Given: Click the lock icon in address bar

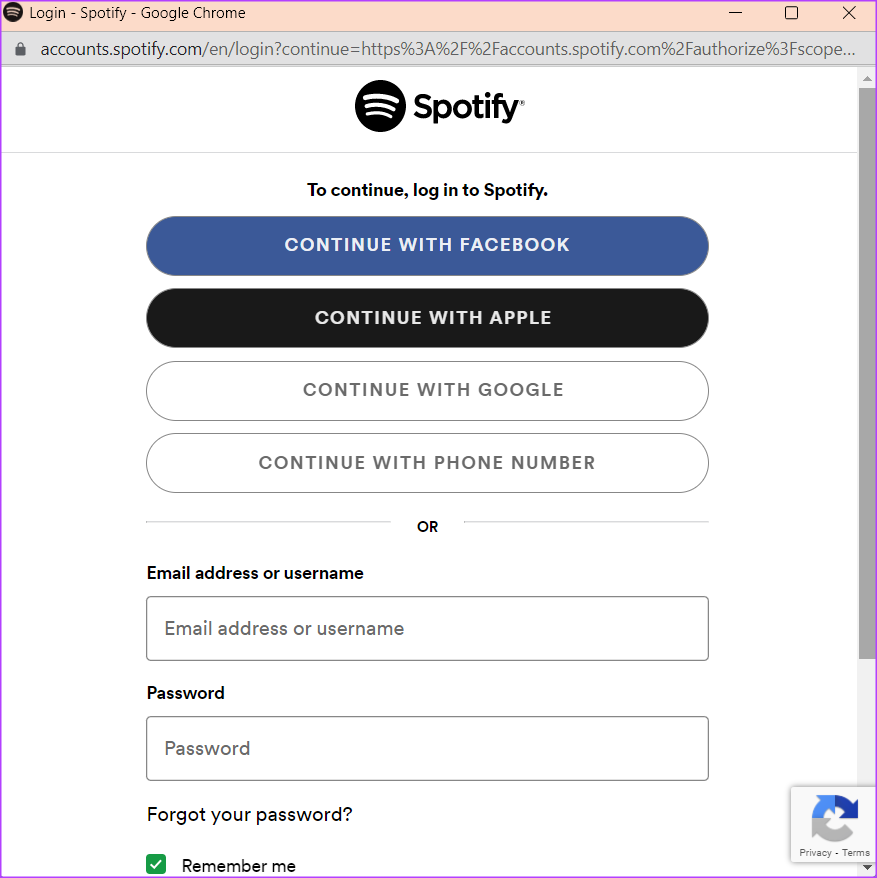Looking at the screenshot, I should tap(20, 49).
